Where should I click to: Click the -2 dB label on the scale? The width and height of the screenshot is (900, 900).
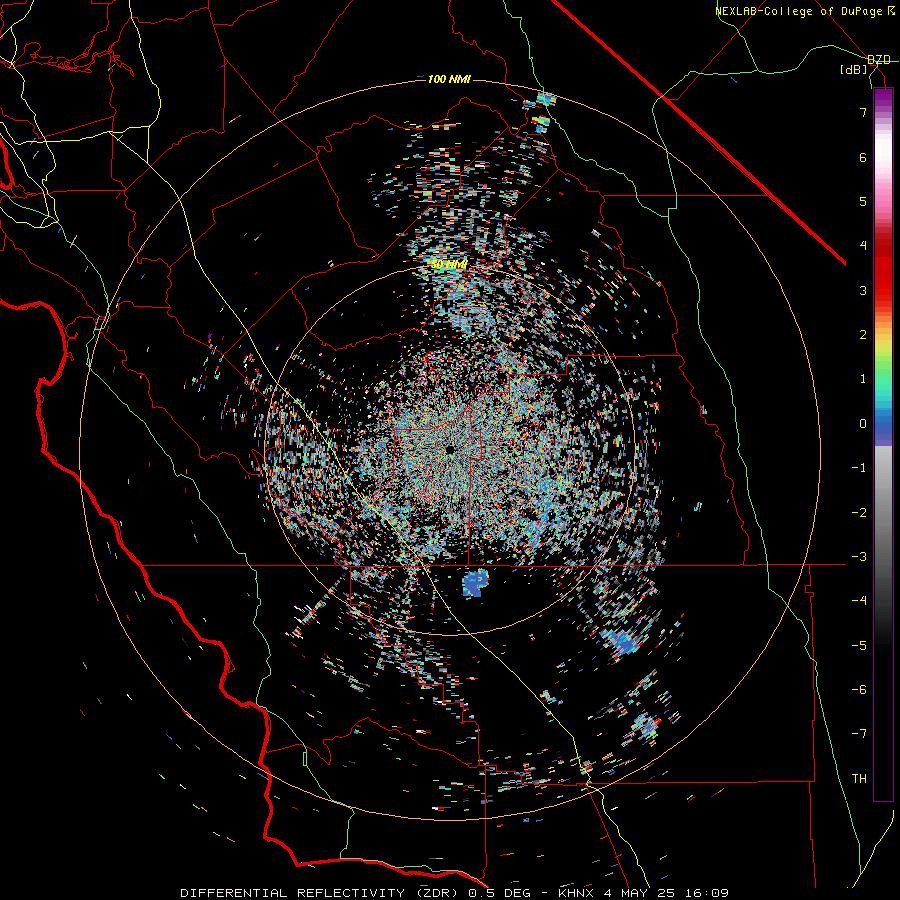click(859, 513)
